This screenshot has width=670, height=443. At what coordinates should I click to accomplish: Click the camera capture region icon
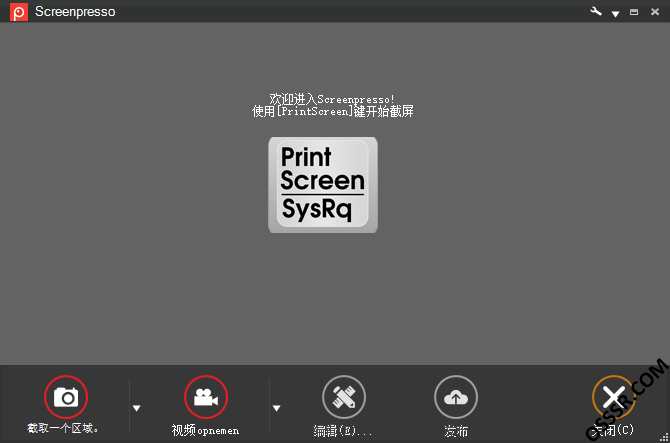pyautogui.click(x=66, y=397)
